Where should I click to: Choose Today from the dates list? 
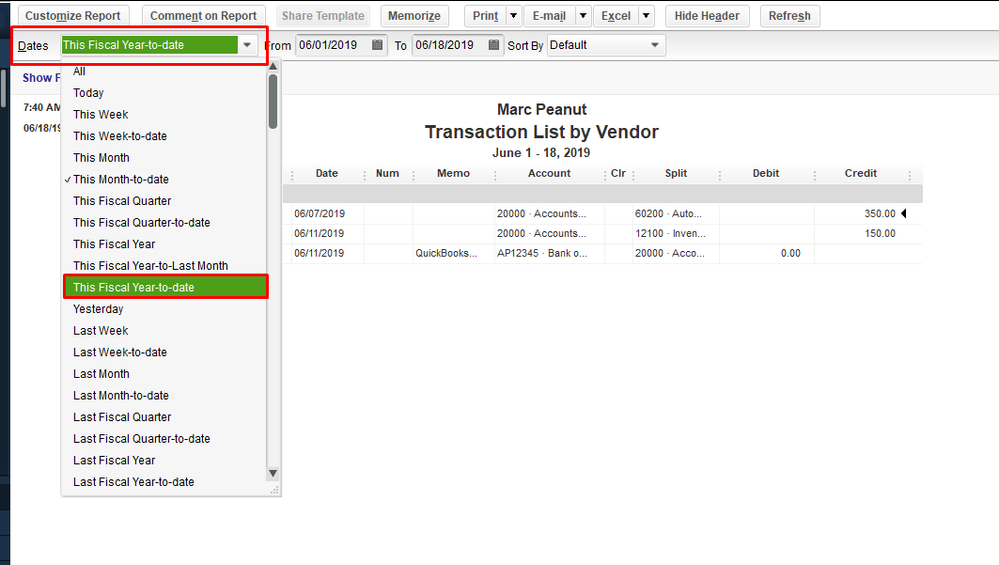(164, 93)
